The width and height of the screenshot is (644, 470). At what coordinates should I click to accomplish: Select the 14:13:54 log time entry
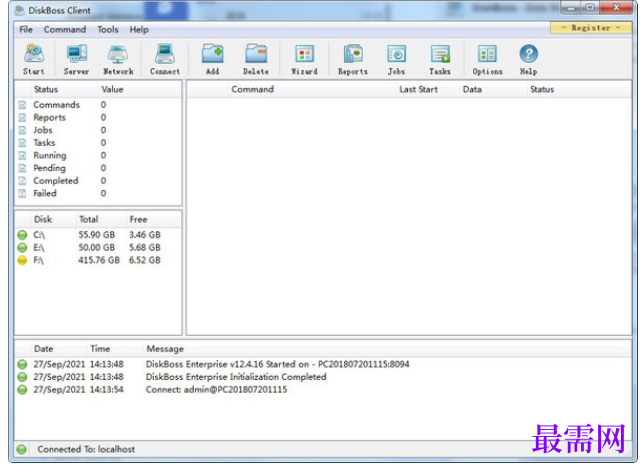point(107,390)
